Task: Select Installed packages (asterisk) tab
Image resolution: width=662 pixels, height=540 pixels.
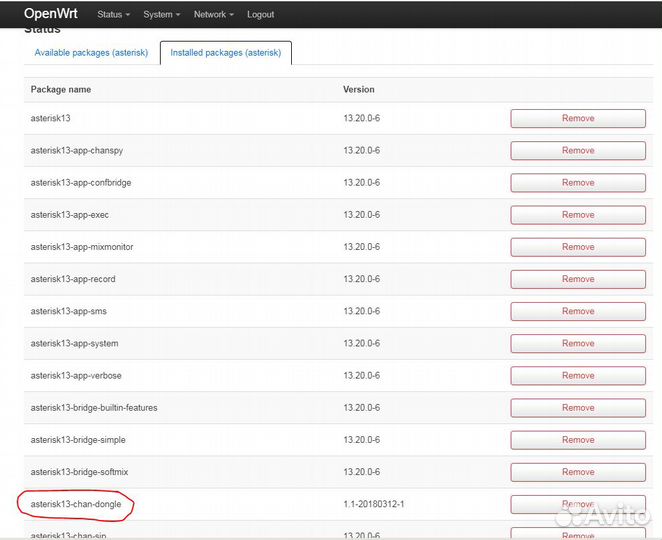Action: [225, 53]
